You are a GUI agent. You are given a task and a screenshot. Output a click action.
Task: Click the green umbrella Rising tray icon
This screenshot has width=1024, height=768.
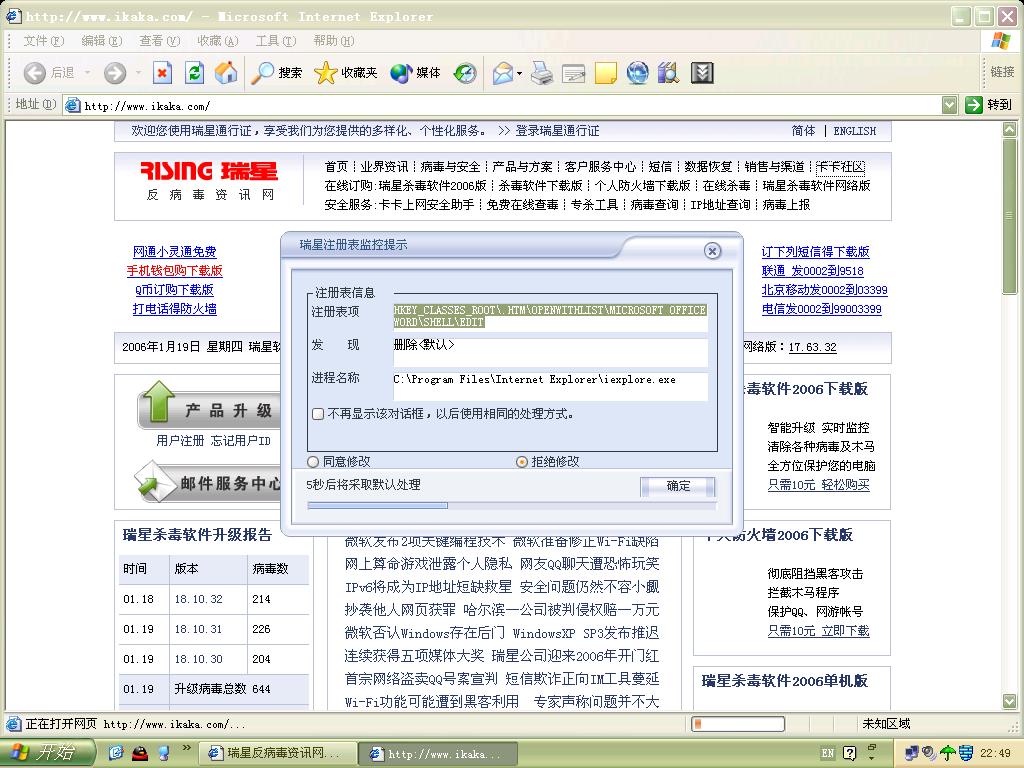click(x=948, y=753)
